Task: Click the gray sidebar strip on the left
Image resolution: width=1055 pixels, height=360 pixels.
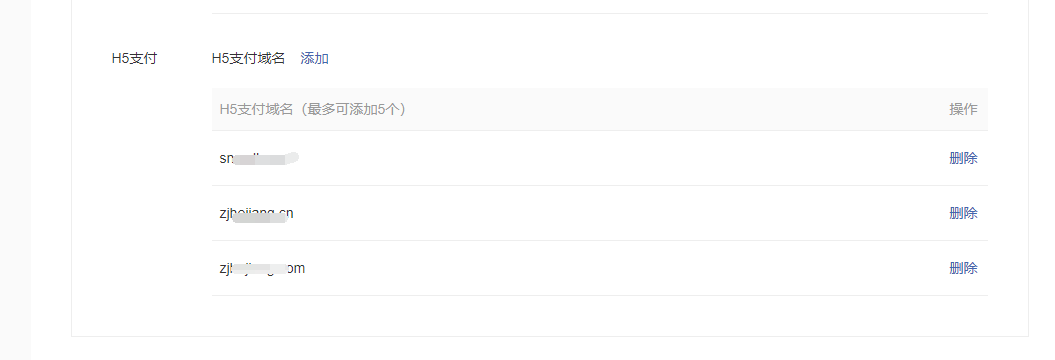Action: click(x=15, y=180)
